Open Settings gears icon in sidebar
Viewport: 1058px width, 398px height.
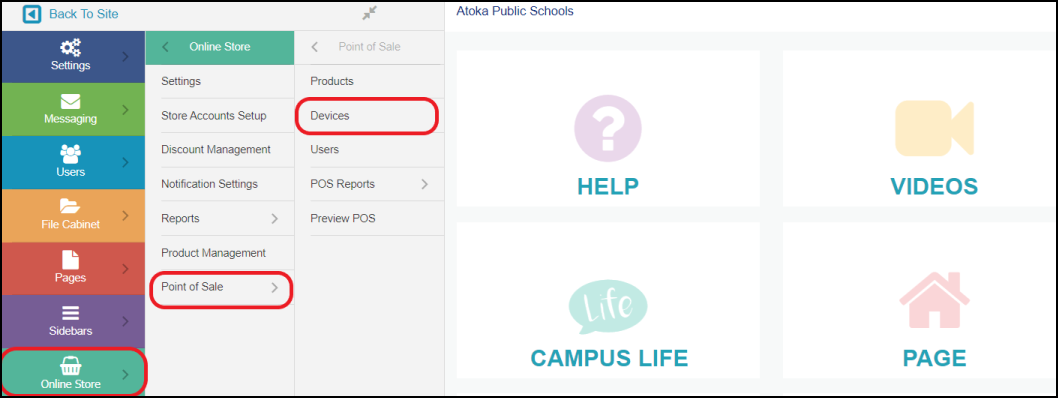70,48
